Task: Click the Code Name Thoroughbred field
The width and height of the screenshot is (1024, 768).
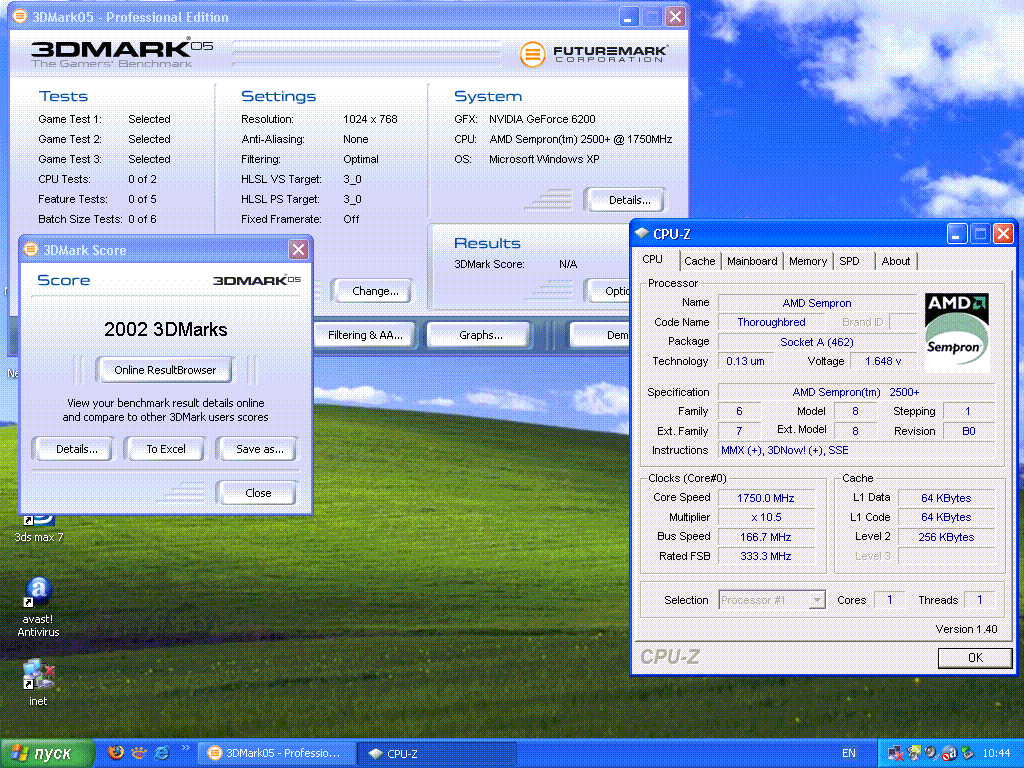Action: 771,322
